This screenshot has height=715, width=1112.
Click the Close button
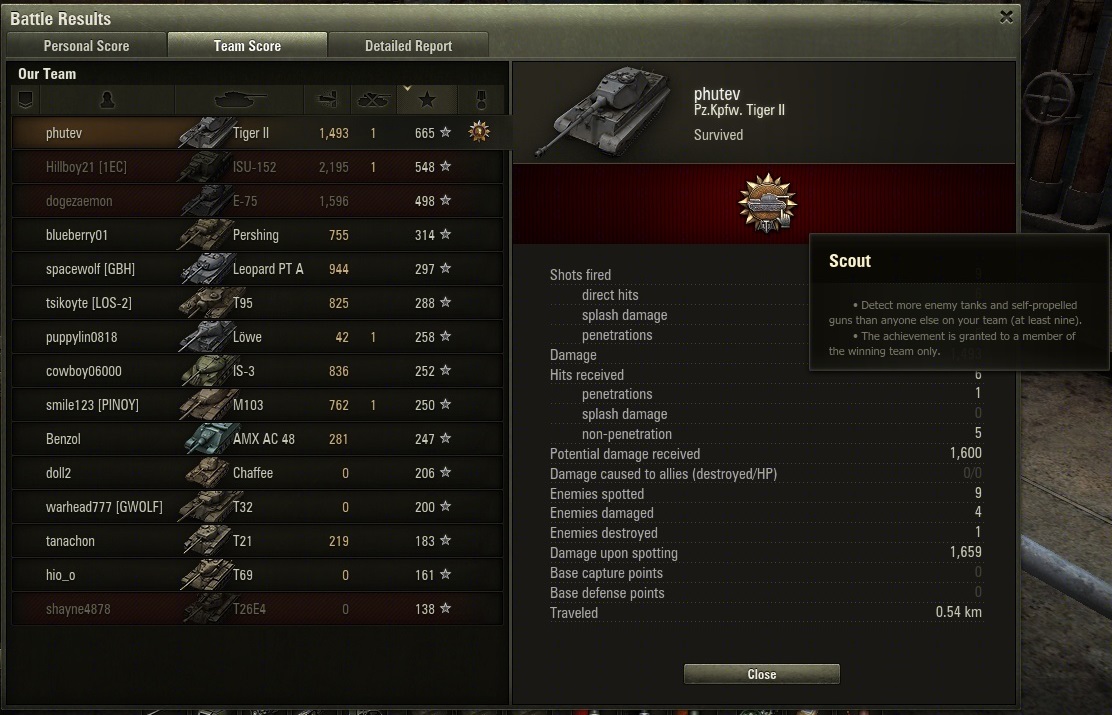pos(762,674)
